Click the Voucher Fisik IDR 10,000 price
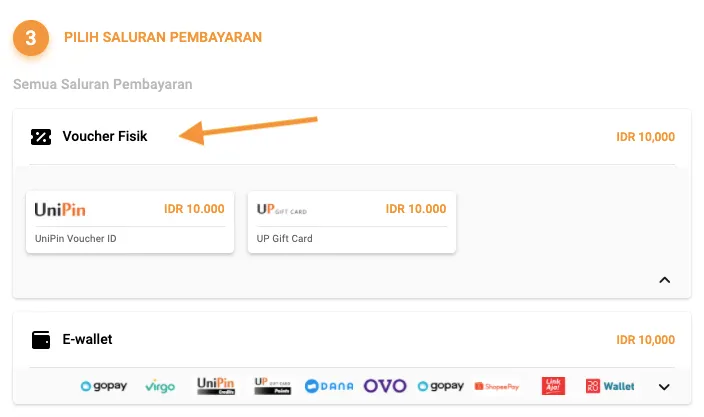 coord(645,137)
